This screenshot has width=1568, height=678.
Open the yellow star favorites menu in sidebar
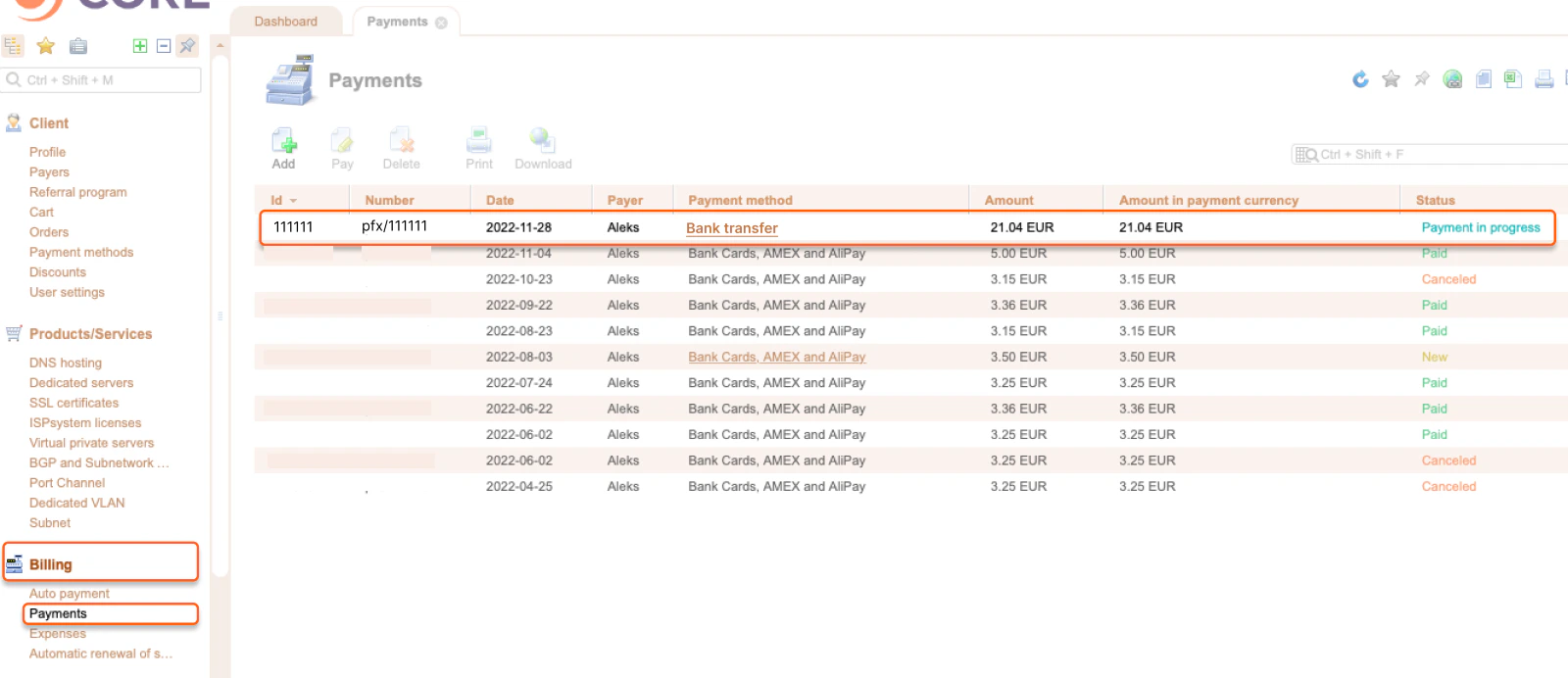point(45,46)
